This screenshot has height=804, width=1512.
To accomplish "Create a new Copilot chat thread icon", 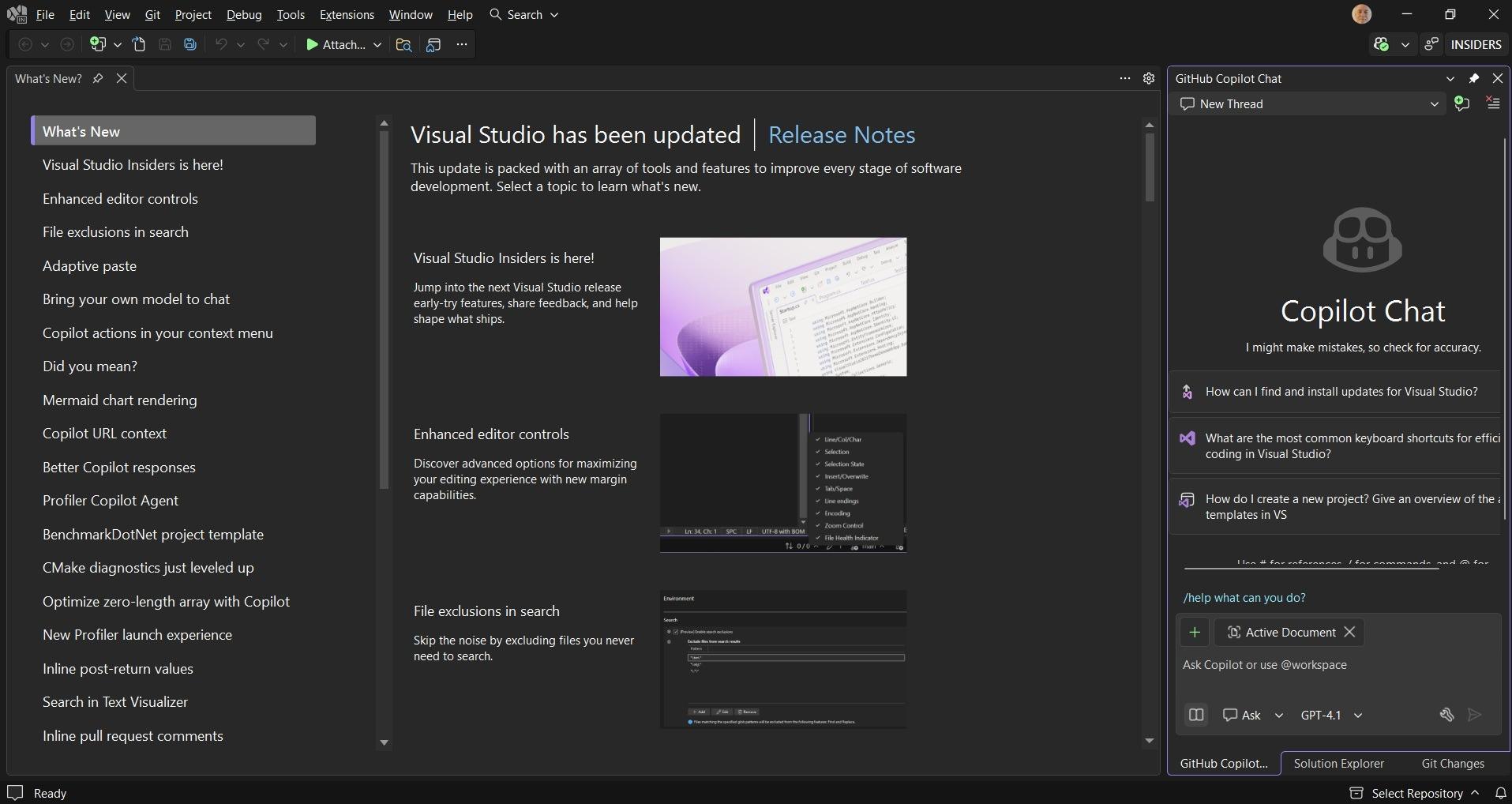I will point(1461,103).
